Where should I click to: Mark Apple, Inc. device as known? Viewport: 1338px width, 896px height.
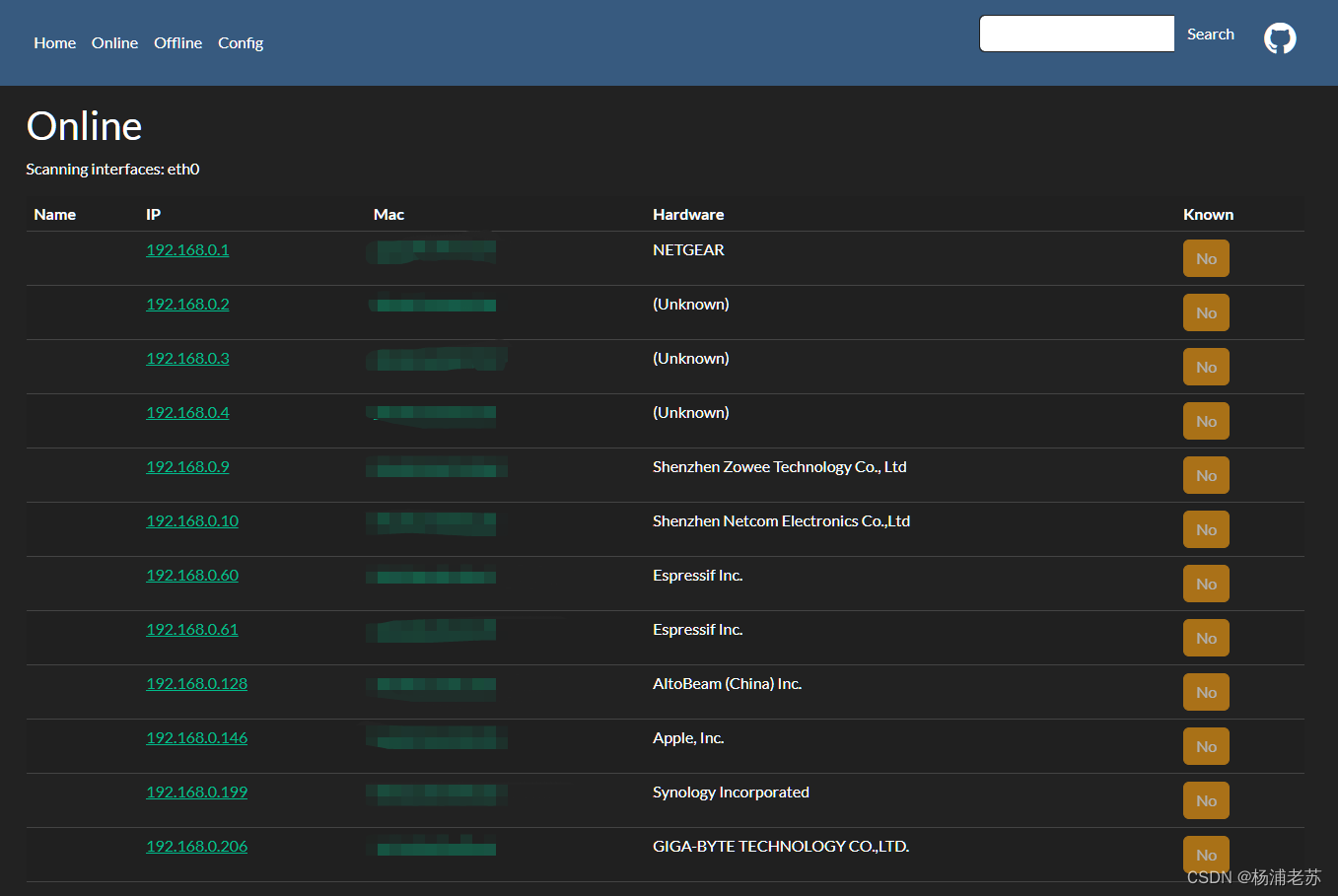[x=1206, y=746]
